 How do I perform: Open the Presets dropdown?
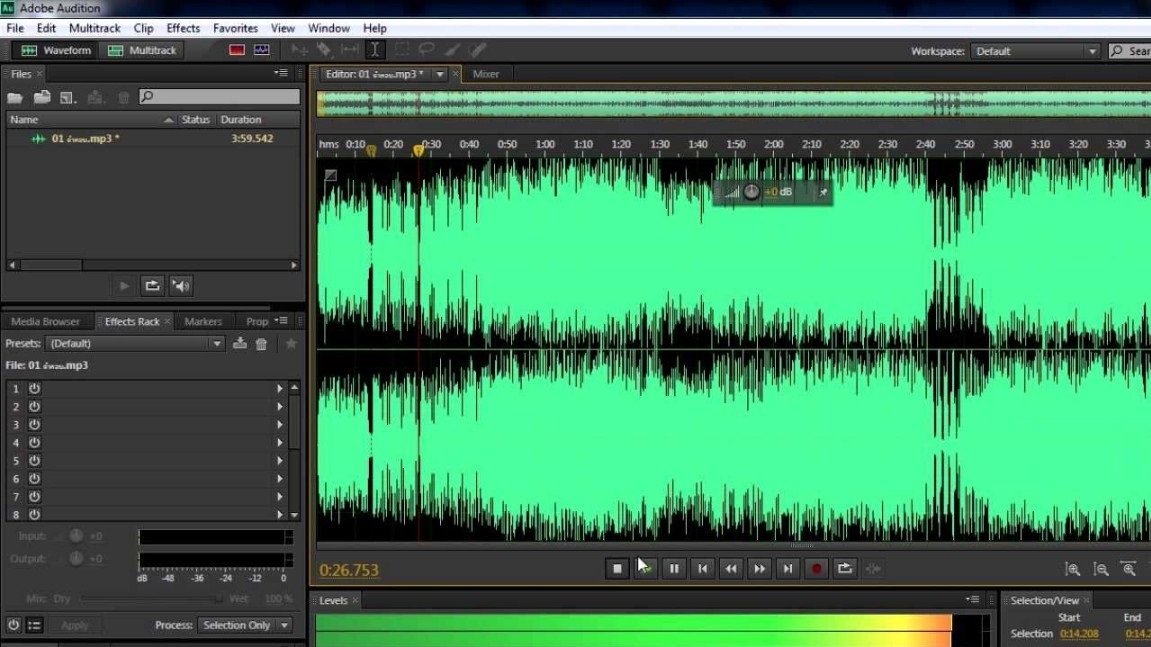point(217,343)
